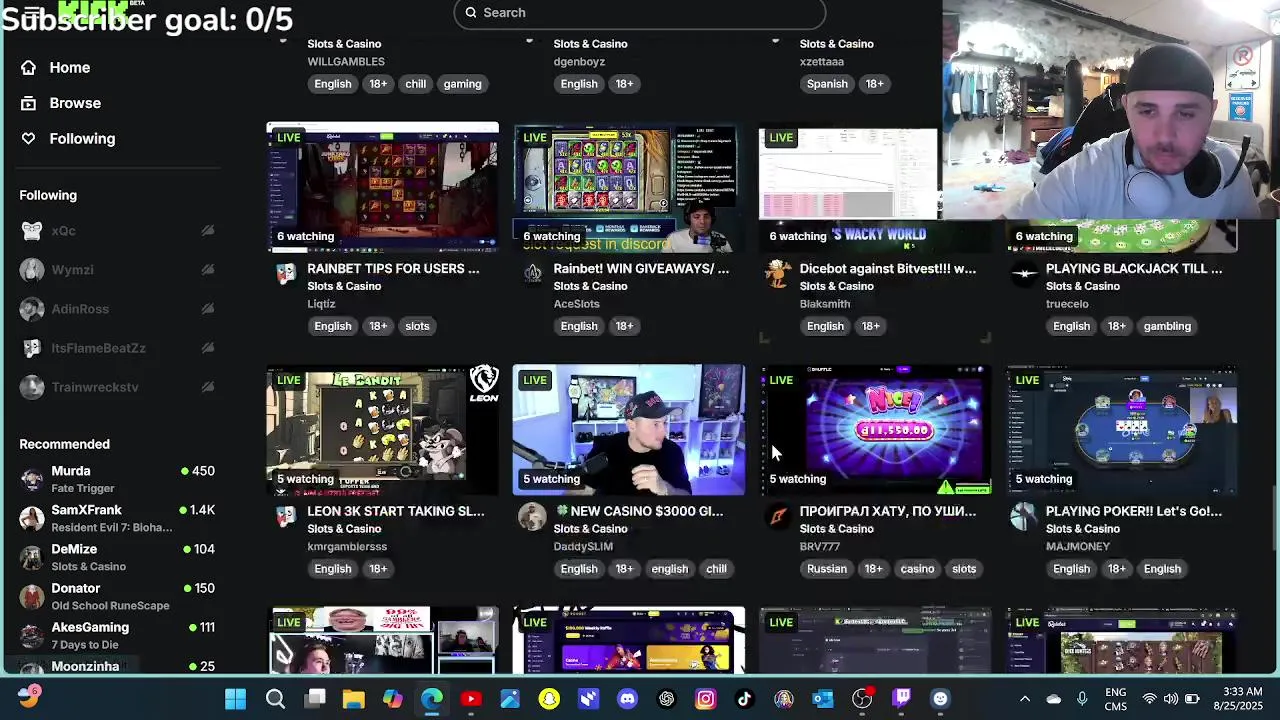This screenshot has height=720, width=1280.
Task: Open Discord from taskbar
Action: (x=627, y=699)
